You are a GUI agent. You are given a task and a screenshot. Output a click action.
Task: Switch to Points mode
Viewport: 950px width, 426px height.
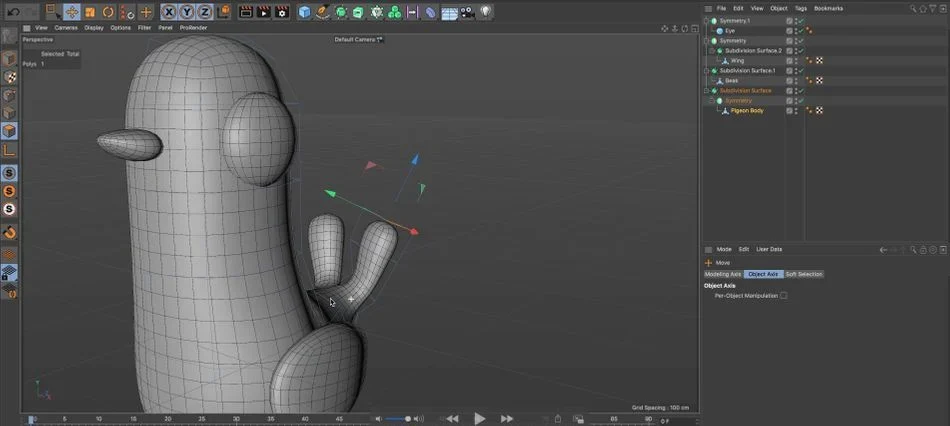tap(9, 95)
